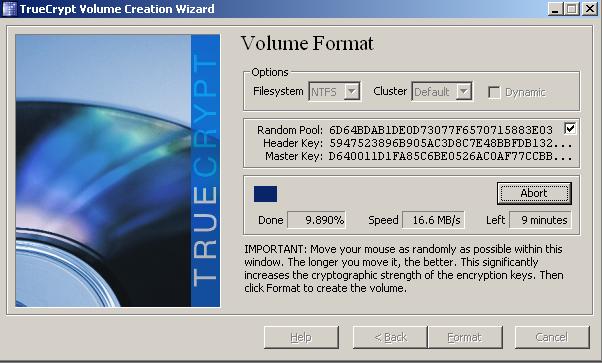The height and width of the screenshot is (363, 602).
Task: Abort the volume formatting
Action: coord(534,193)
